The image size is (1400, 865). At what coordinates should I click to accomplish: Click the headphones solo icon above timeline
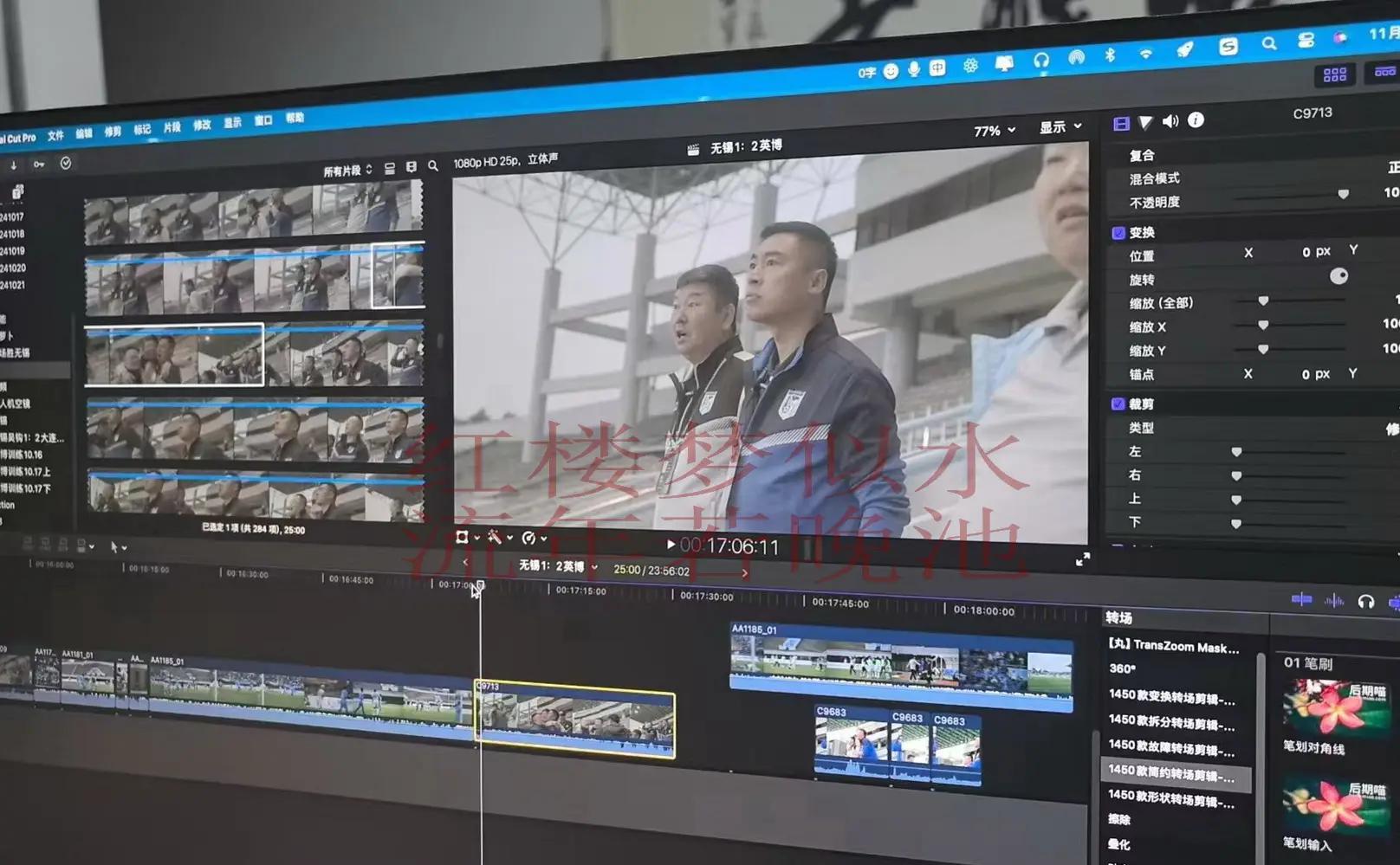pyautogui.click(x=1366, y=602)
